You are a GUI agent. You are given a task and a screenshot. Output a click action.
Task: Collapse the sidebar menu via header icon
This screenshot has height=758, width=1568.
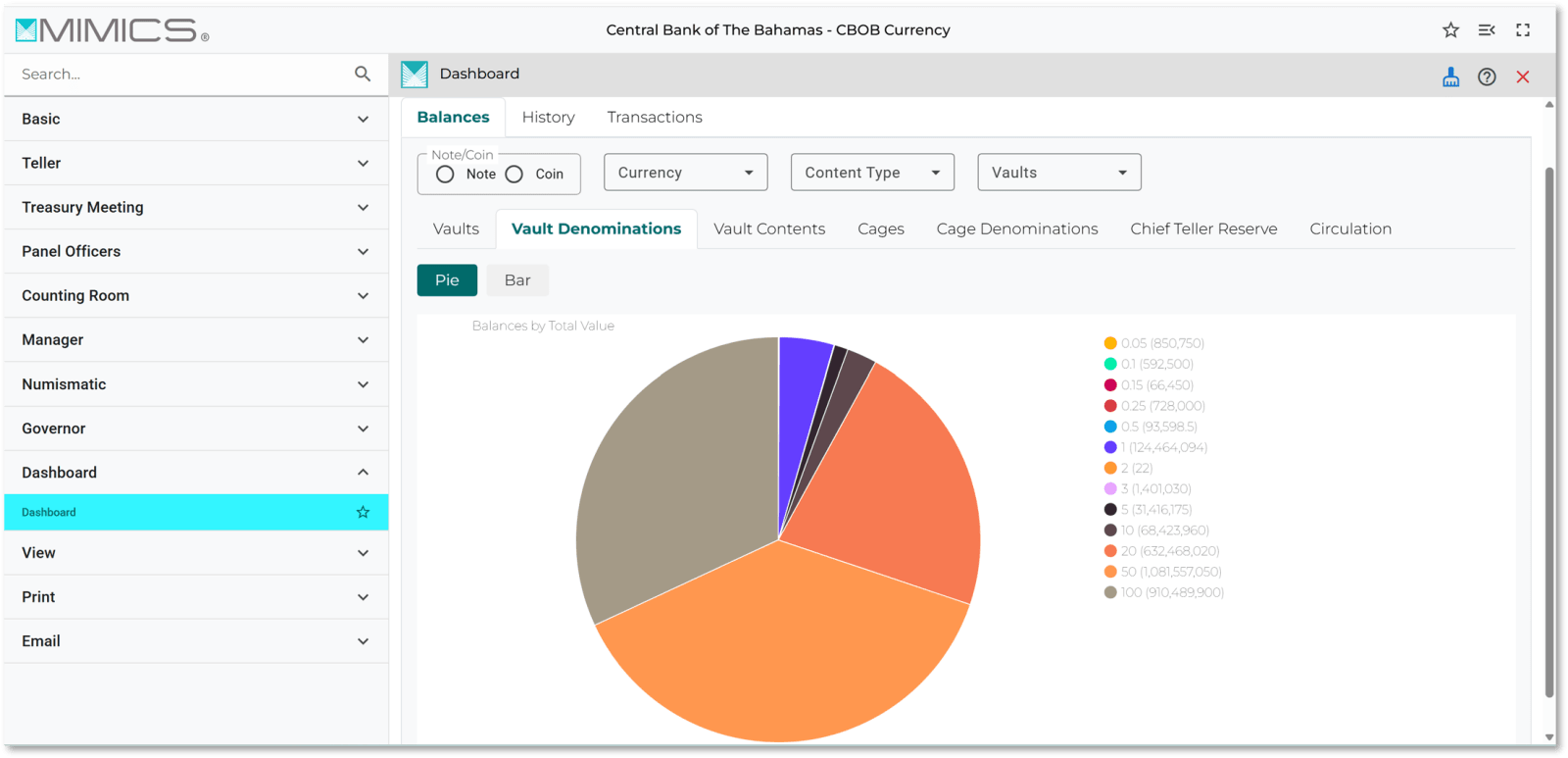tap(1487, 30)
